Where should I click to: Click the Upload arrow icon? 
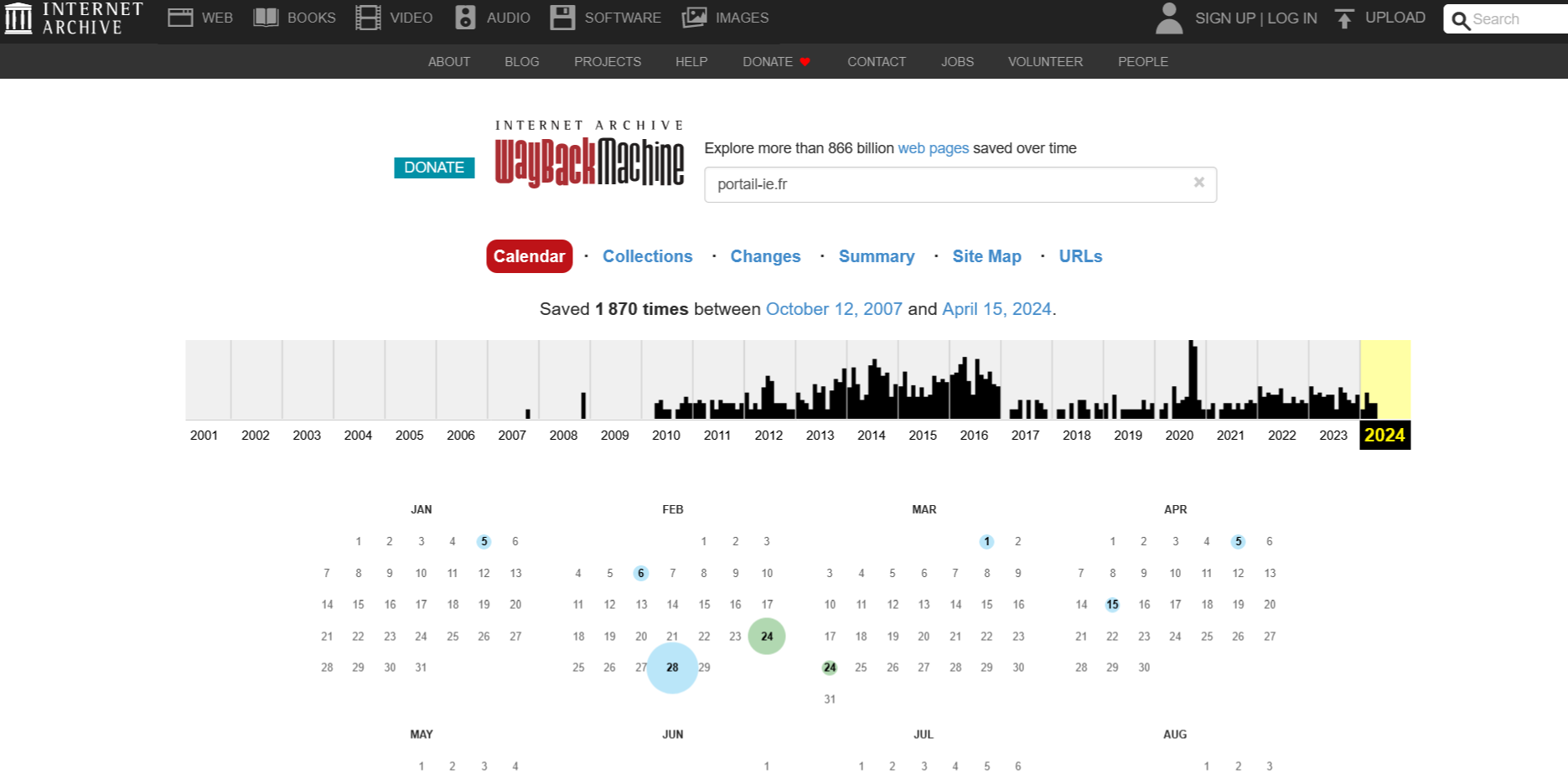[x=1344, y=18]
